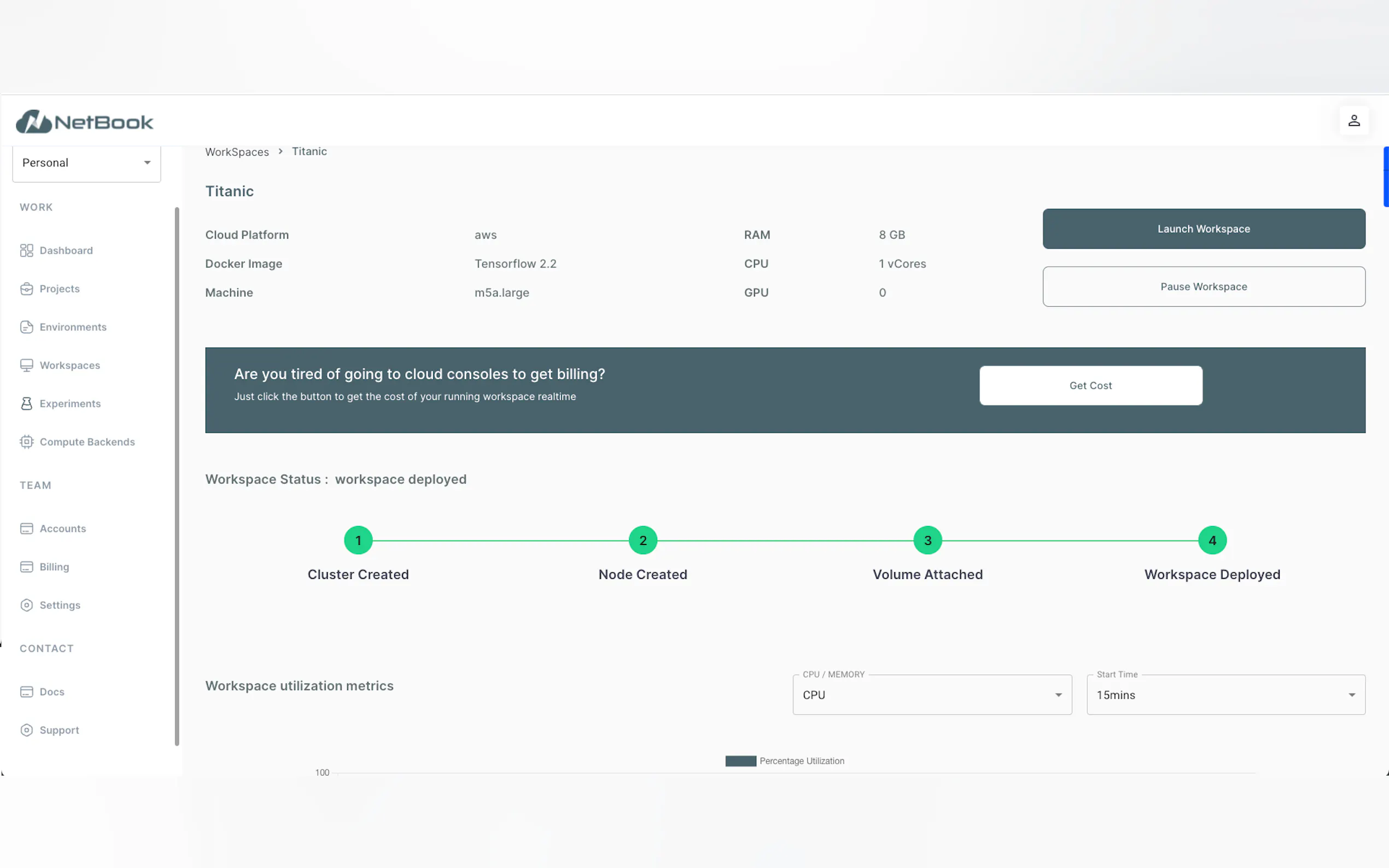This screenshot has height=868, width=1389.
Task: Open the Start Time 15mins dropdown
Action: pyautogui.click(x=1225, y=695)
